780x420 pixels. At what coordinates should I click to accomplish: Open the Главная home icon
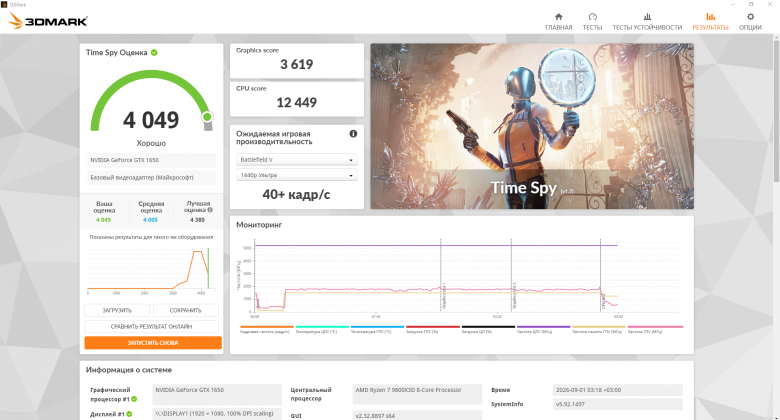[558, 17]
